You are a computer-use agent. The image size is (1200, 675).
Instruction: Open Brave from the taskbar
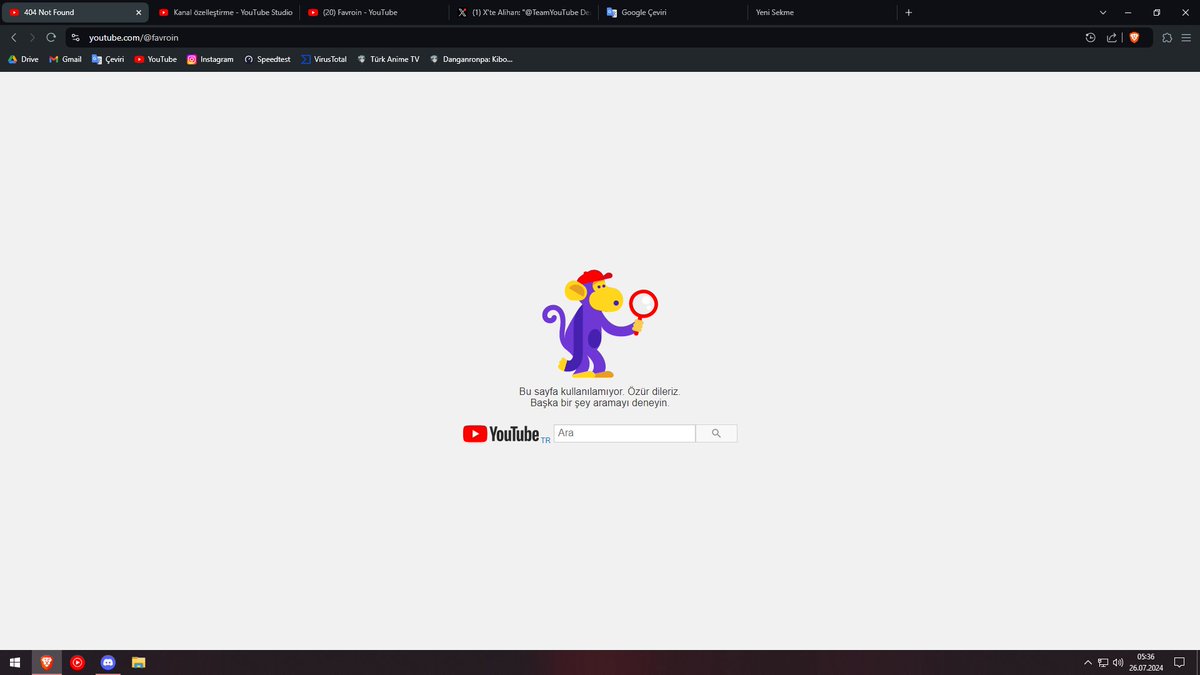click(46, 662)
